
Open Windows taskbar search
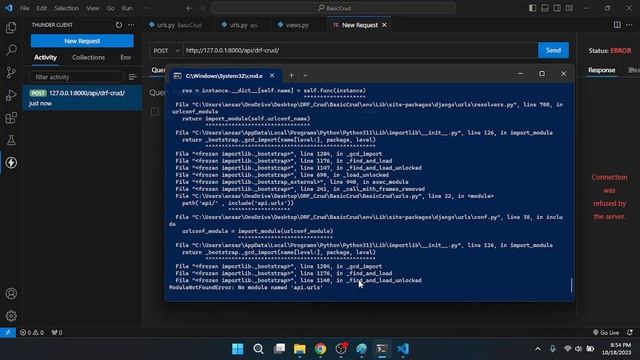point(258,349)
